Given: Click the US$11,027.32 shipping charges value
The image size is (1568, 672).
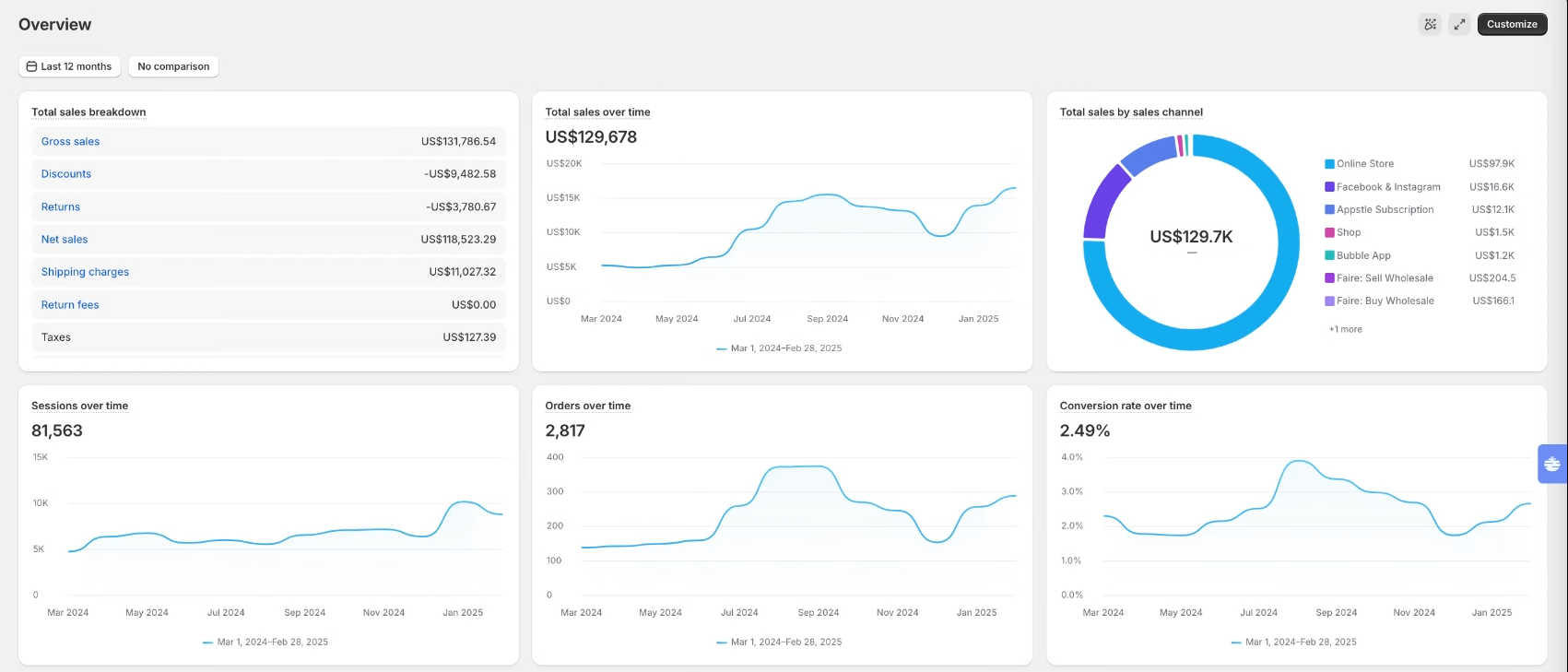Looking at the screenshot, I should point(462,272).
